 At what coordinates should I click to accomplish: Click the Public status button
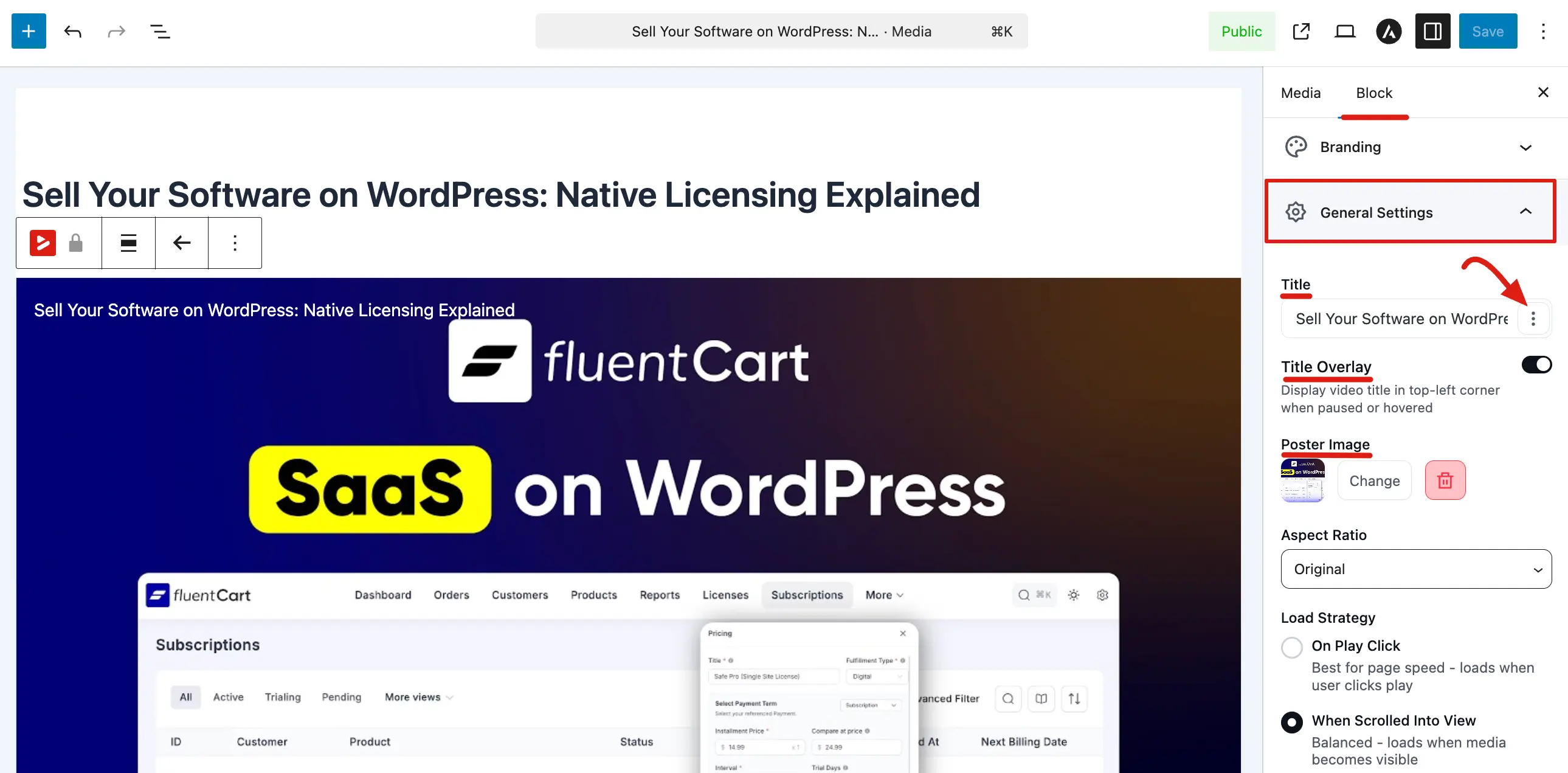[1242, 31]
